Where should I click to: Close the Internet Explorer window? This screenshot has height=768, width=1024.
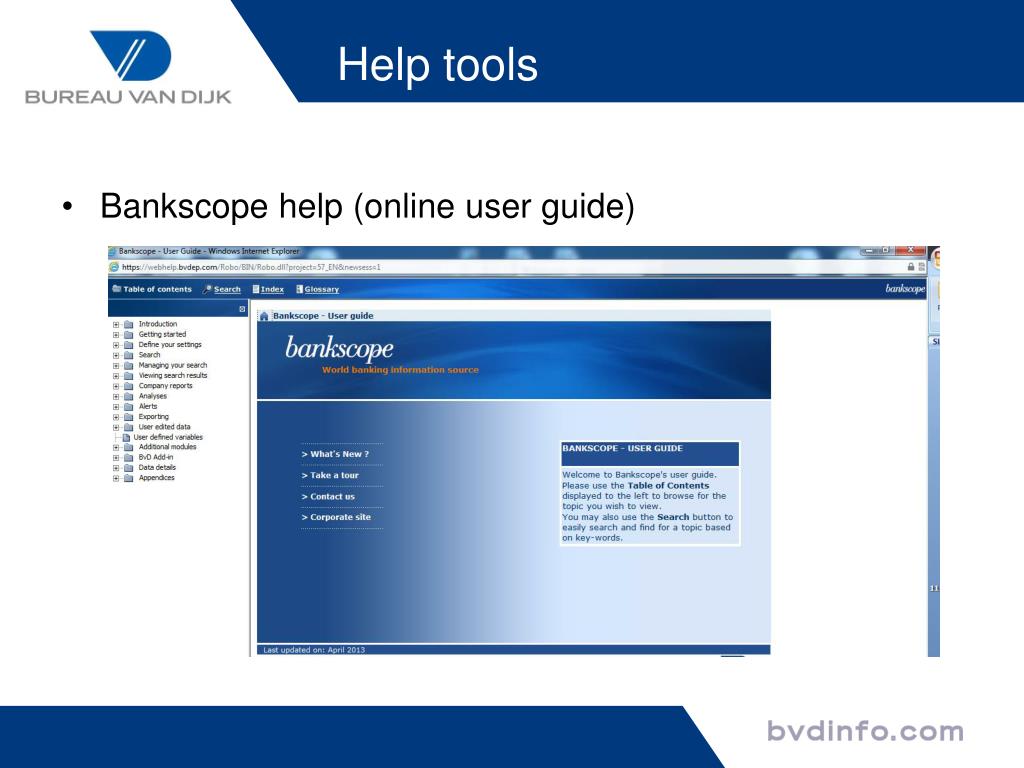pyautogui.click(x=910, y=251)
